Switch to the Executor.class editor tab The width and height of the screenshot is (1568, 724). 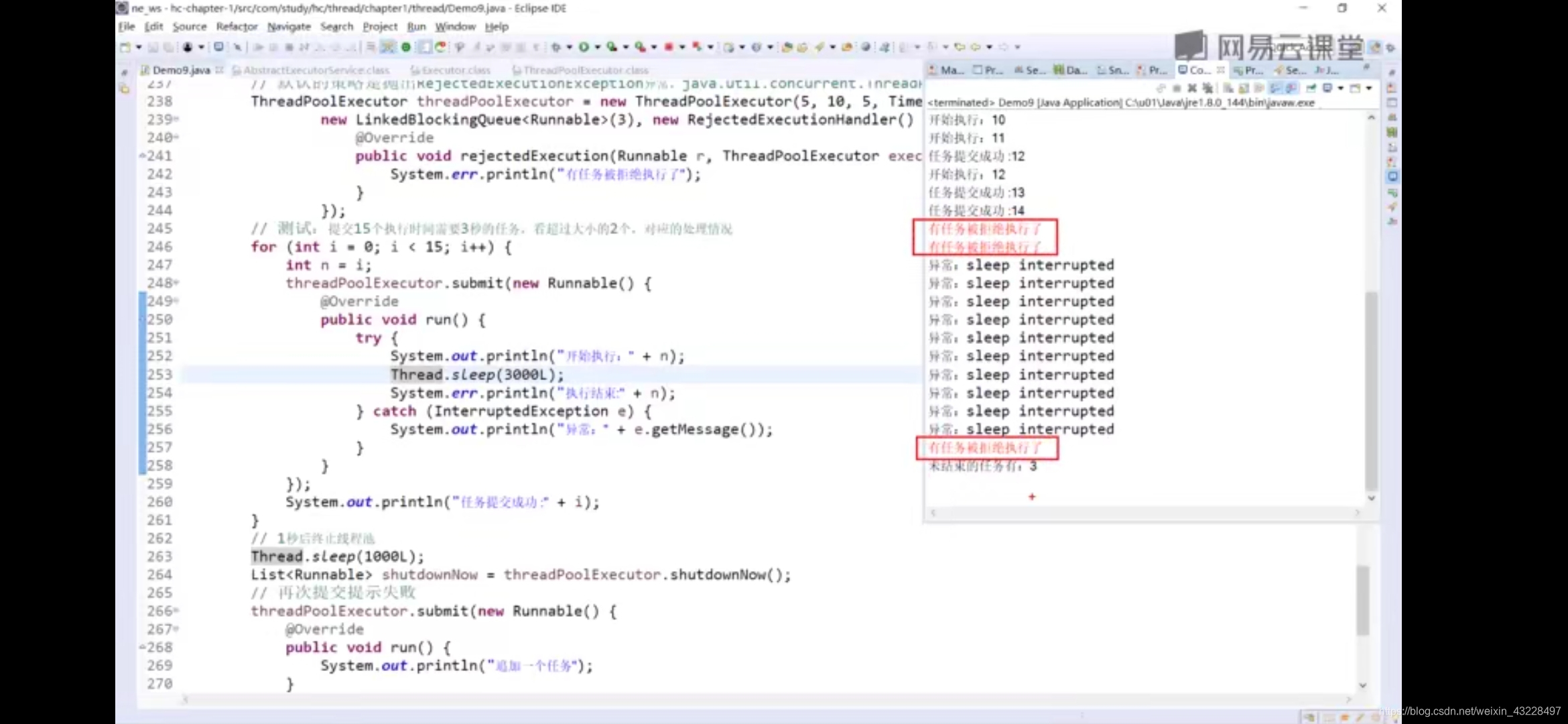pyautogui.click(x=450, y=70)
